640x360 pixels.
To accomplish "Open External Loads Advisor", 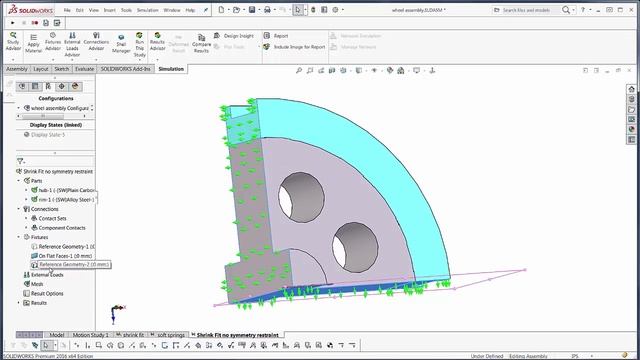I will point(72,45).
